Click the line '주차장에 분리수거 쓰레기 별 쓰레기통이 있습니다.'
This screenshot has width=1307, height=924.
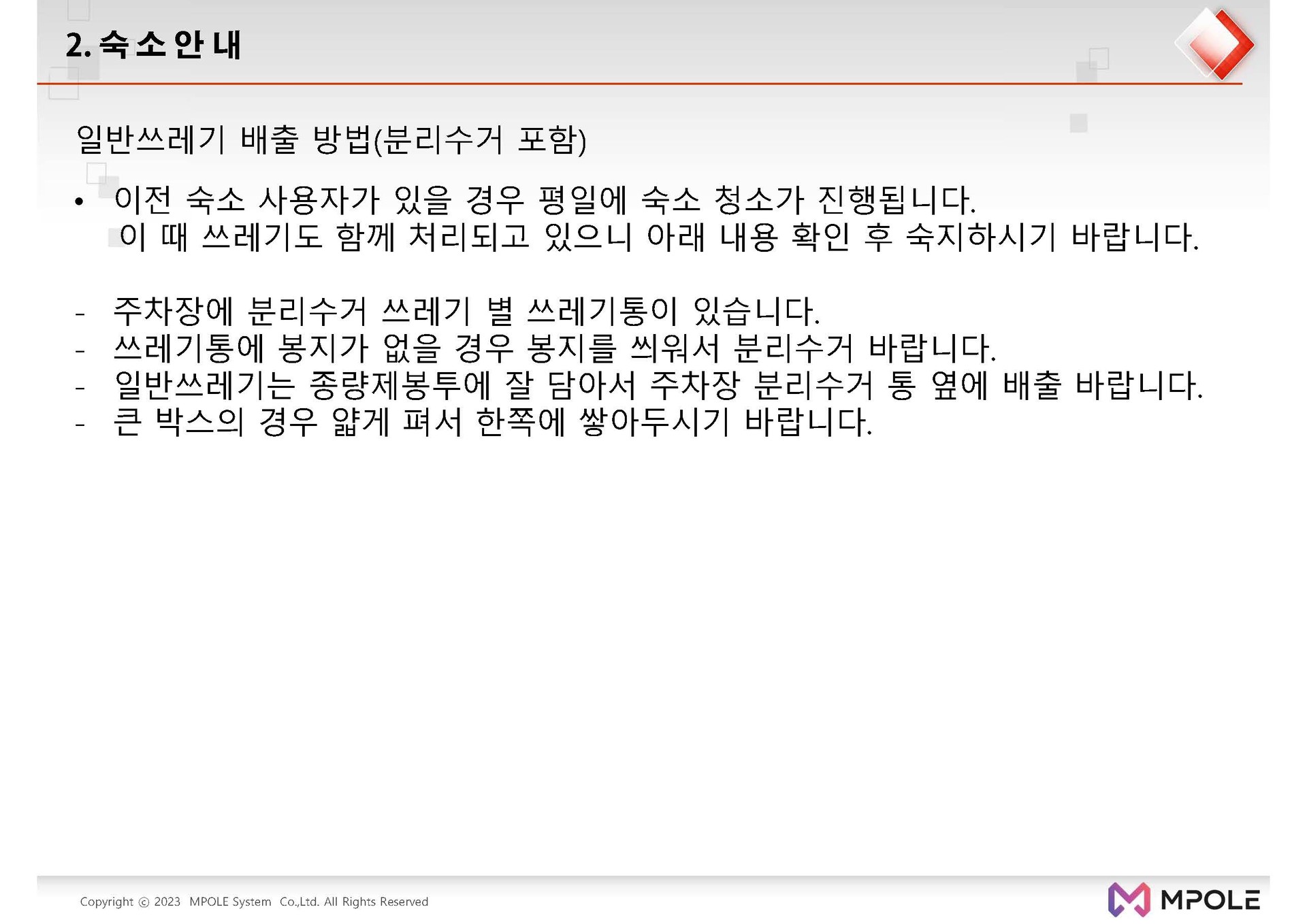click(467, 312)
